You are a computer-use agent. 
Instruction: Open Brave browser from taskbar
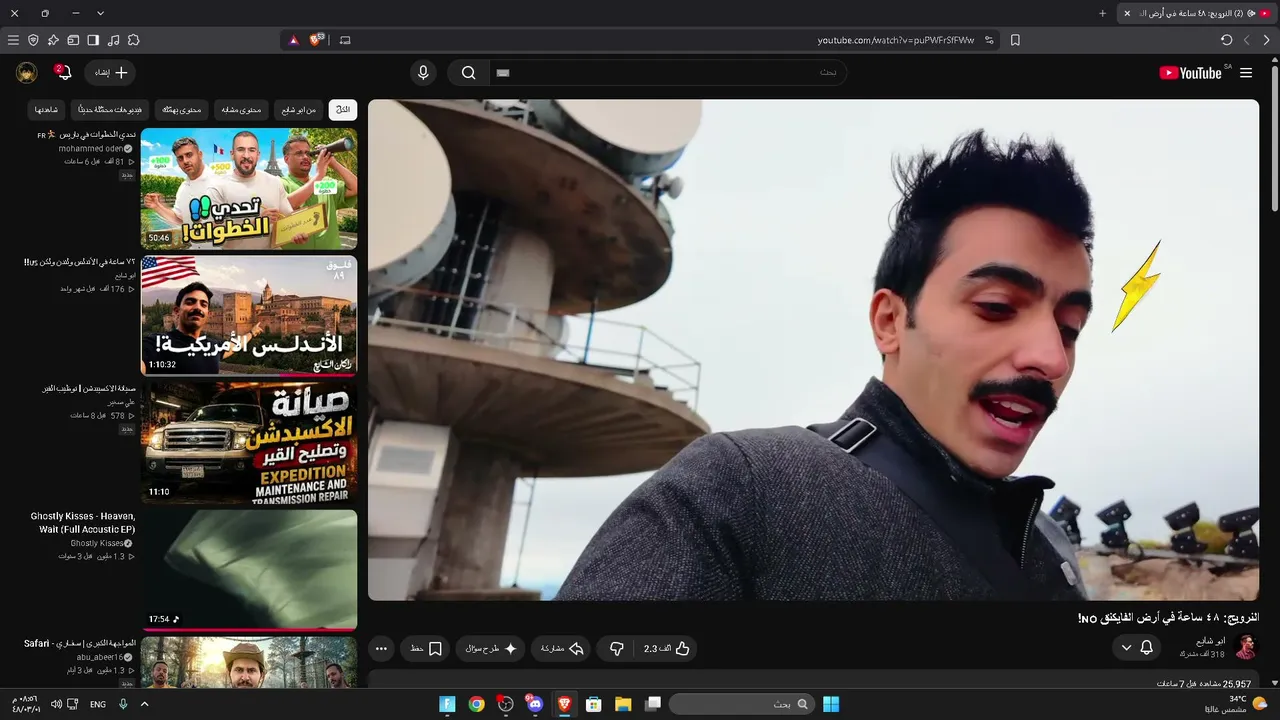564,704
